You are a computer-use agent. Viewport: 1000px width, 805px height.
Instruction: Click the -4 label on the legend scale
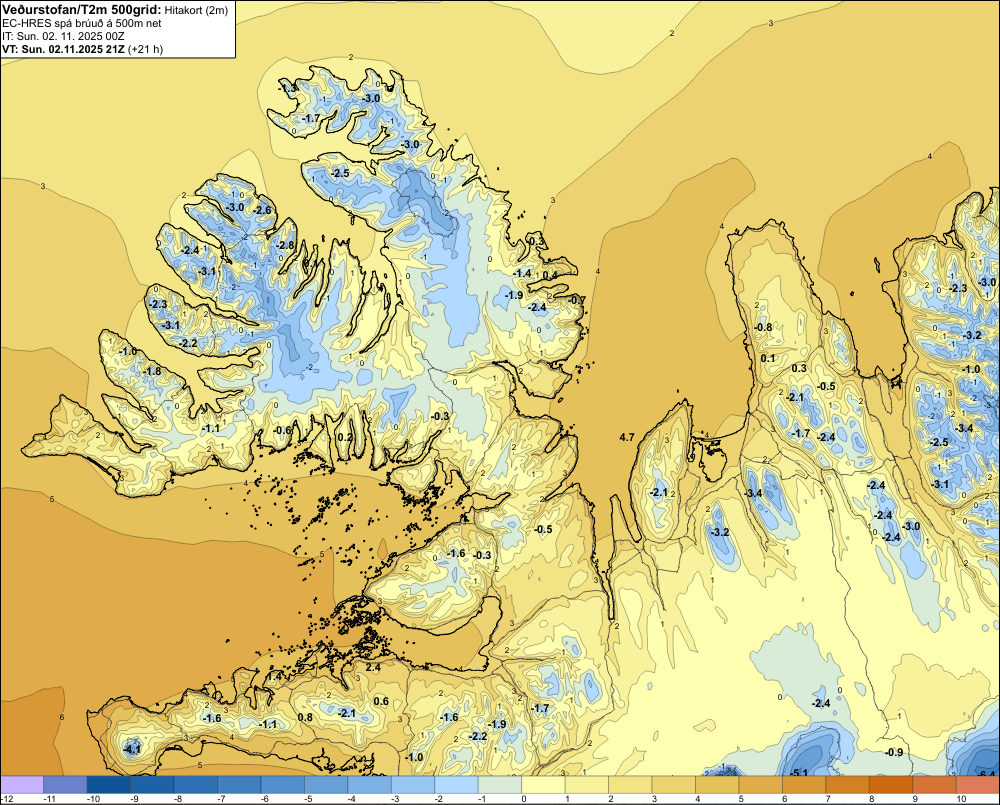click(x=353, y=799)
